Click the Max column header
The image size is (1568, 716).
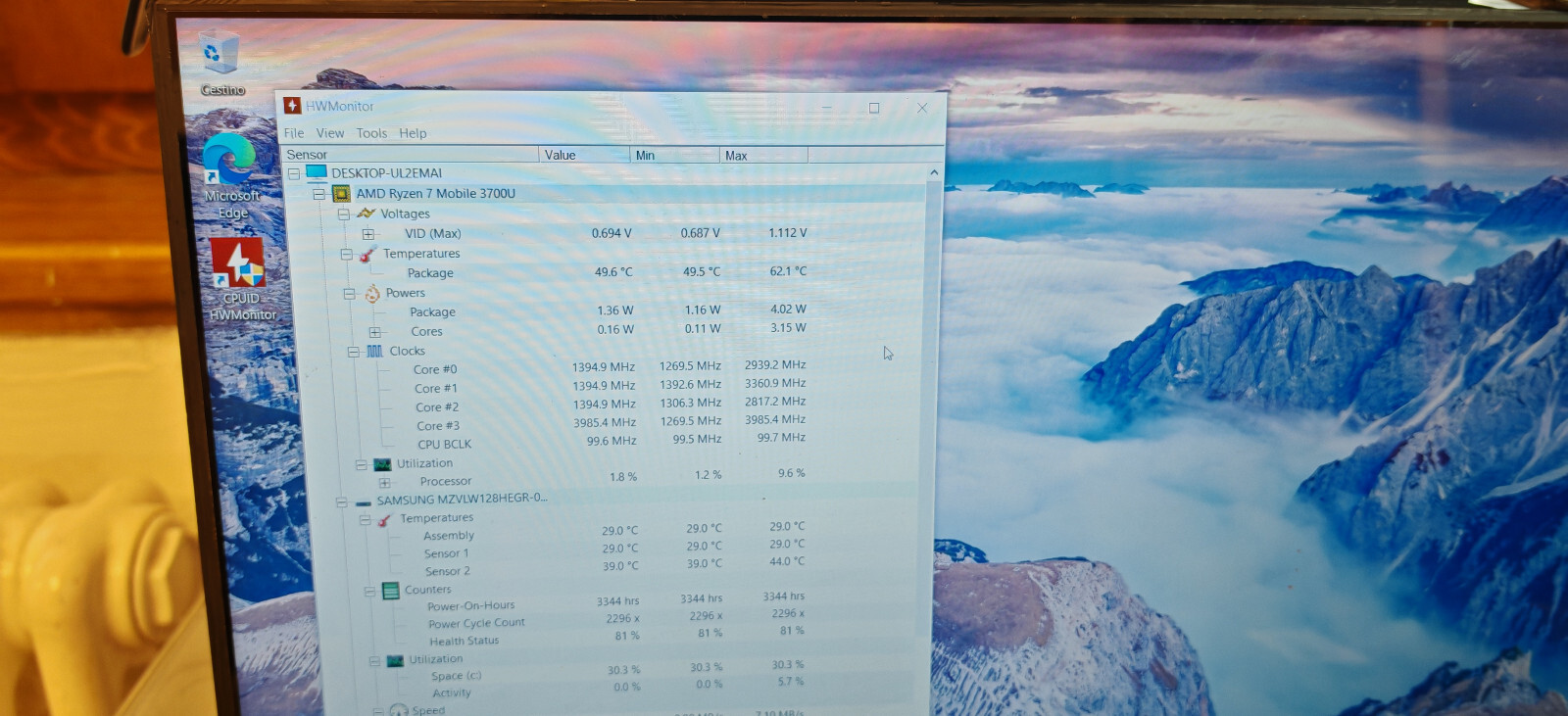click(763, 155)
